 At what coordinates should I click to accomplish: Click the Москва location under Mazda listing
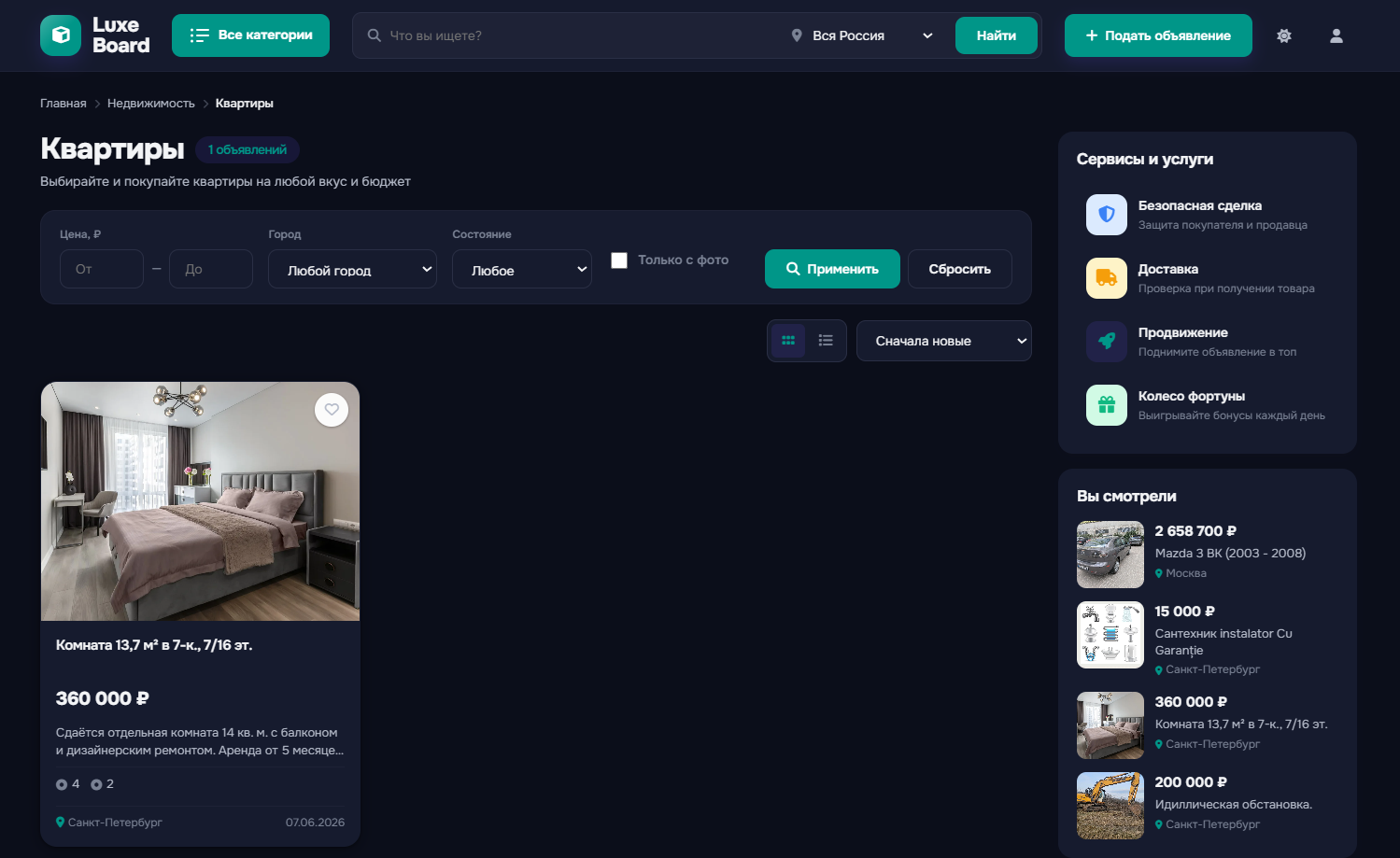click(x=1181, y=573)
